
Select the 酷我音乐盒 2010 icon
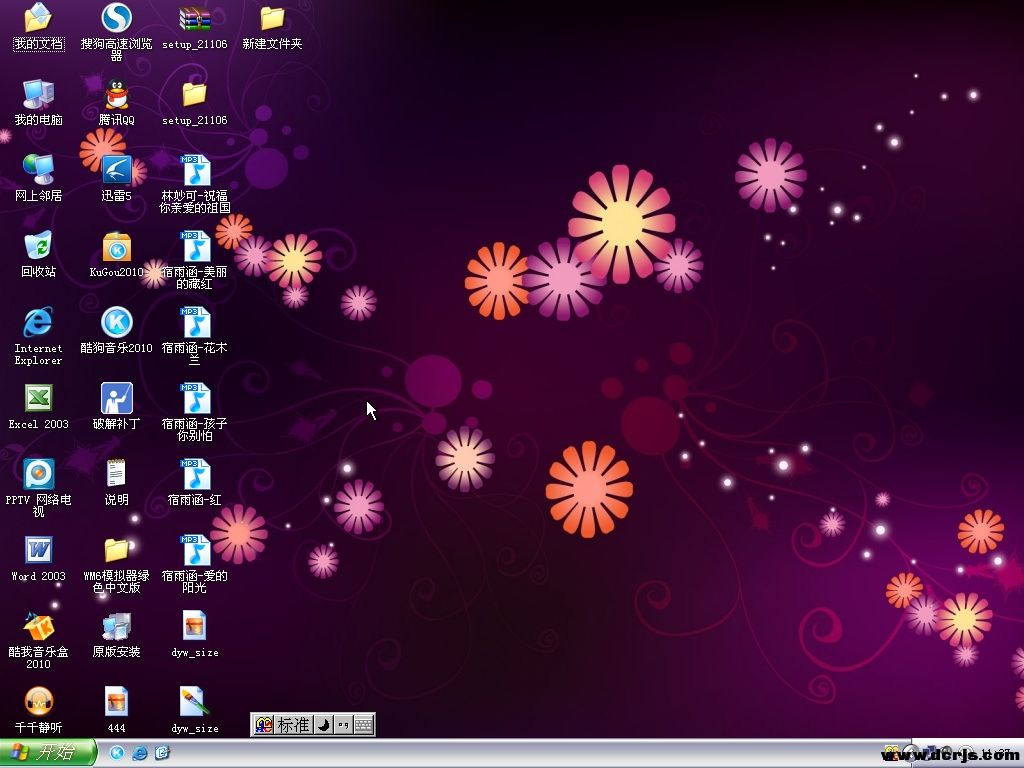[38, 627]
